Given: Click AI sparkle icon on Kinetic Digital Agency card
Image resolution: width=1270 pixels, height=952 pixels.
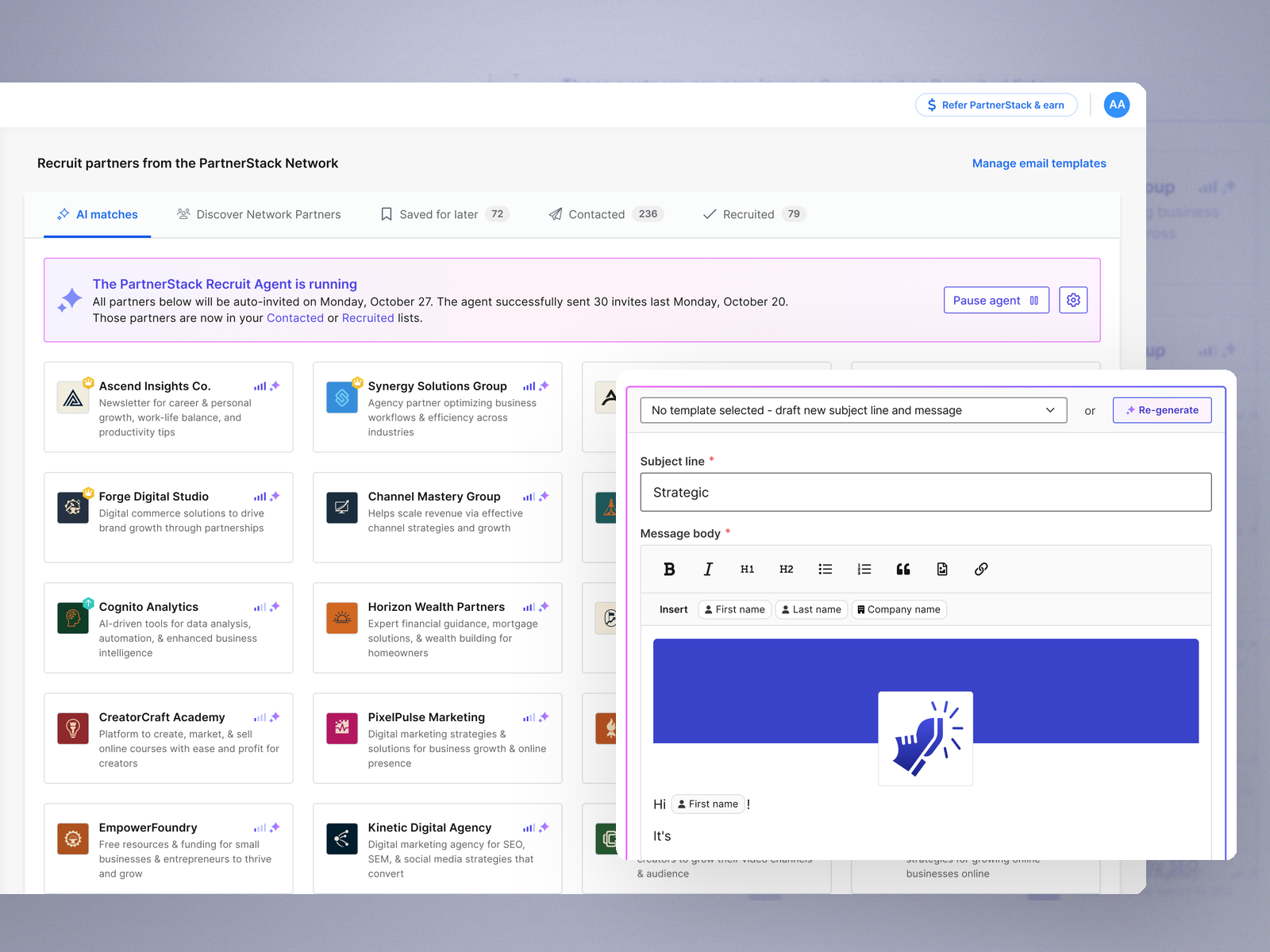Looking at the screenshot, I should 544,827.
